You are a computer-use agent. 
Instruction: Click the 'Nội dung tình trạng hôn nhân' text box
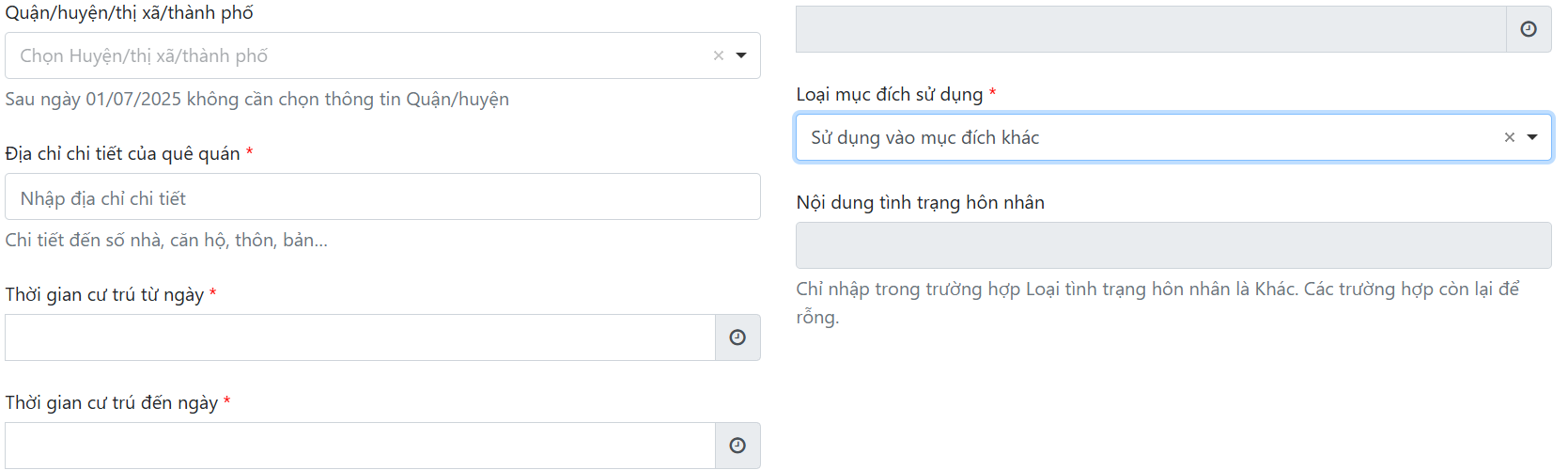click(1172, 245)
